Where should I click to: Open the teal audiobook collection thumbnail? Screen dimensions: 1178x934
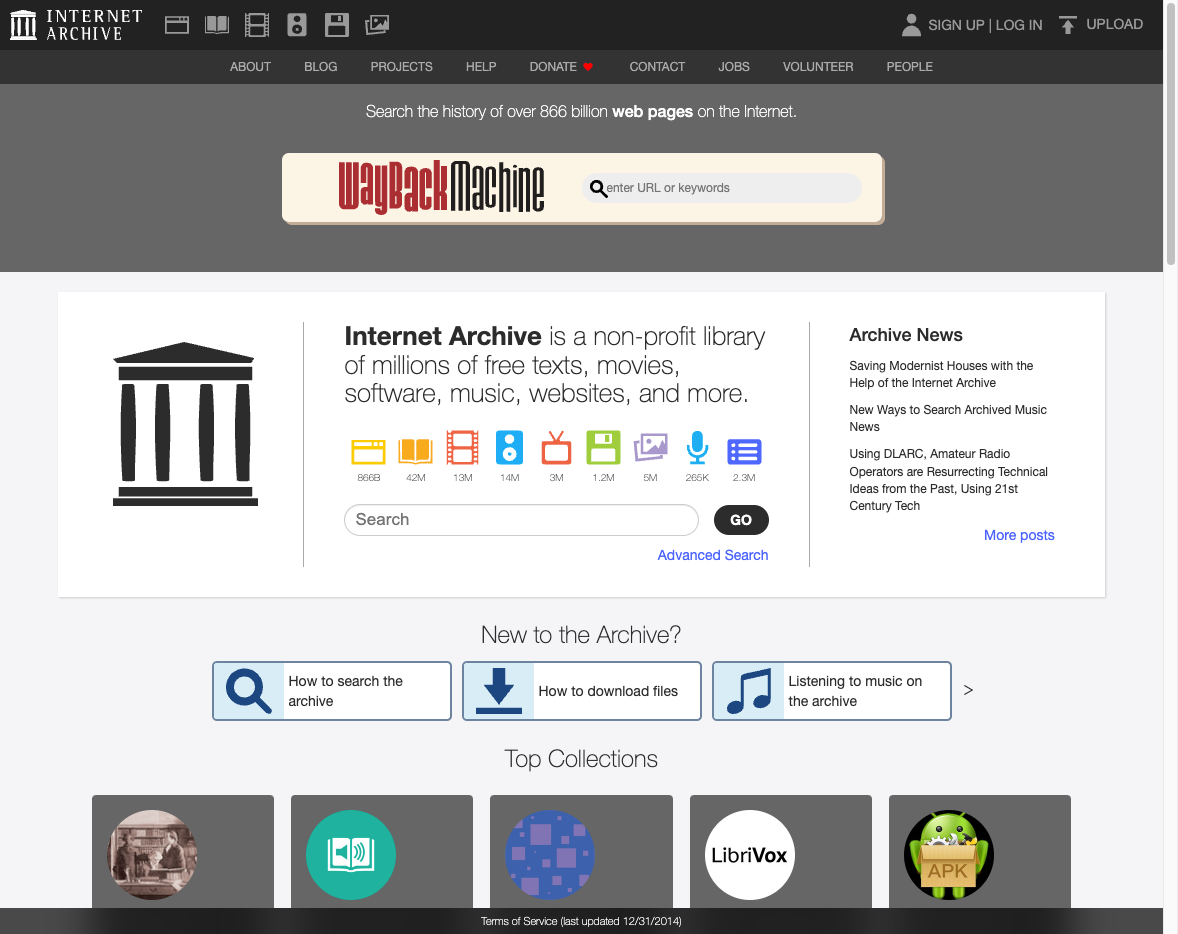(x=351, y=855)
